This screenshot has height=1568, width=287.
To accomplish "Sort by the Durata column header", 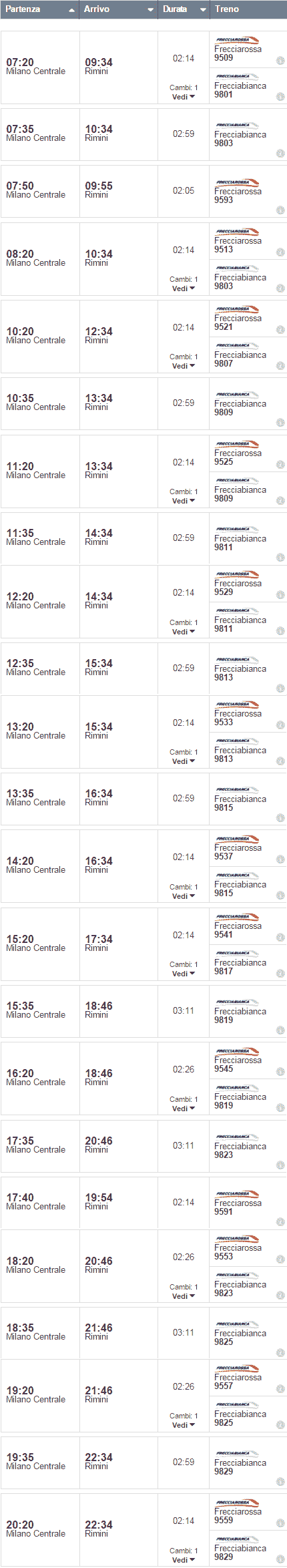I will (x=184, y=9).
